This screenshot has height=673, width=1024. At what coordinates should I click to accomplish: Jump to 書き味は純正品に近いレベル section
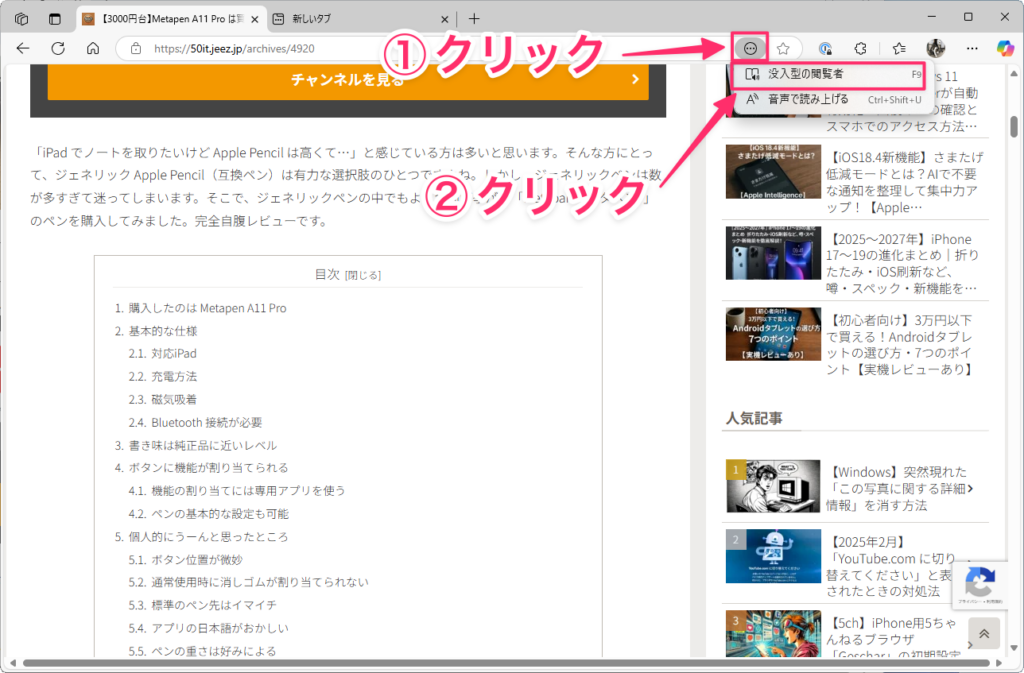pos(202,445)
